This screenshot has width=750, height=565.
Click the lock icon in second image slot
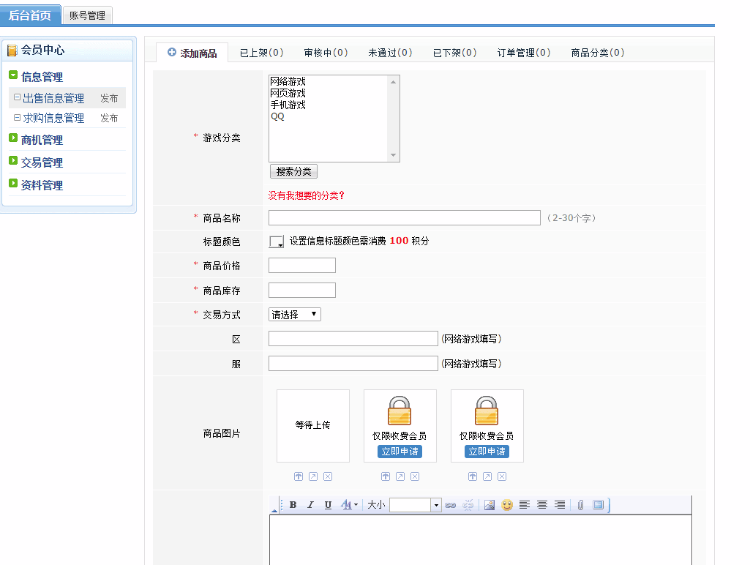[x=399, y=410]
